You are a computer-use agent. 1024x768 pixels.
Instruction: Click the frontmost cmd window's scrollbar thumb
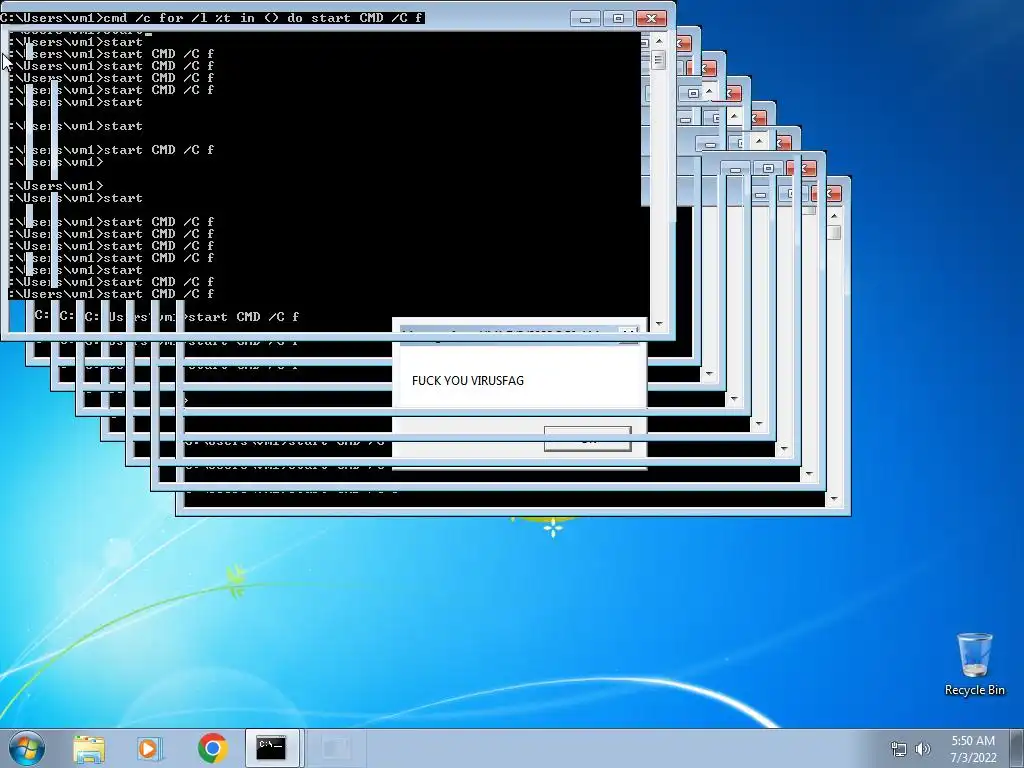[658, 60]
